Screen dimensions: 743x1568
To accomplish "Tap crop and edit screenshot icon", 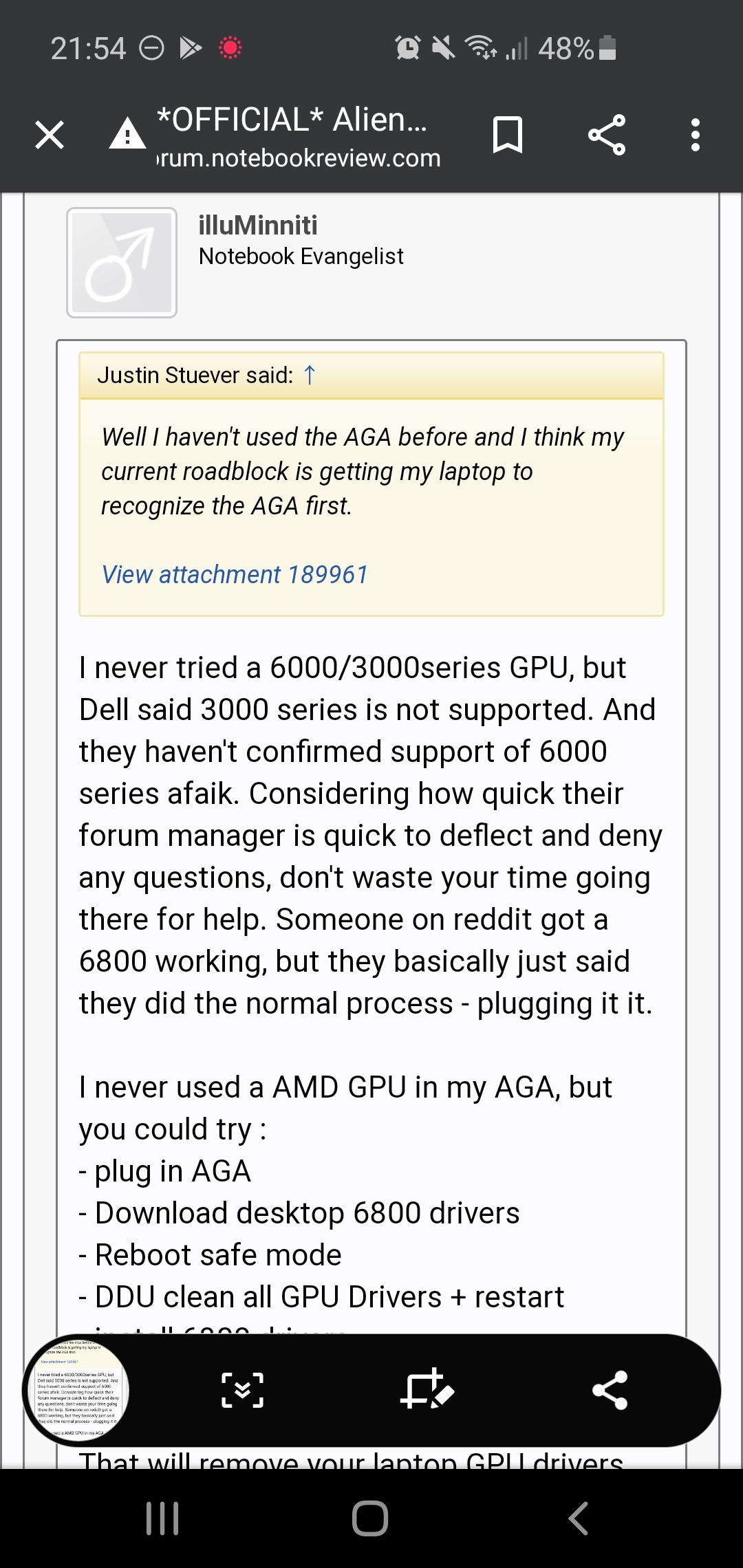I will pos(427,1390).
